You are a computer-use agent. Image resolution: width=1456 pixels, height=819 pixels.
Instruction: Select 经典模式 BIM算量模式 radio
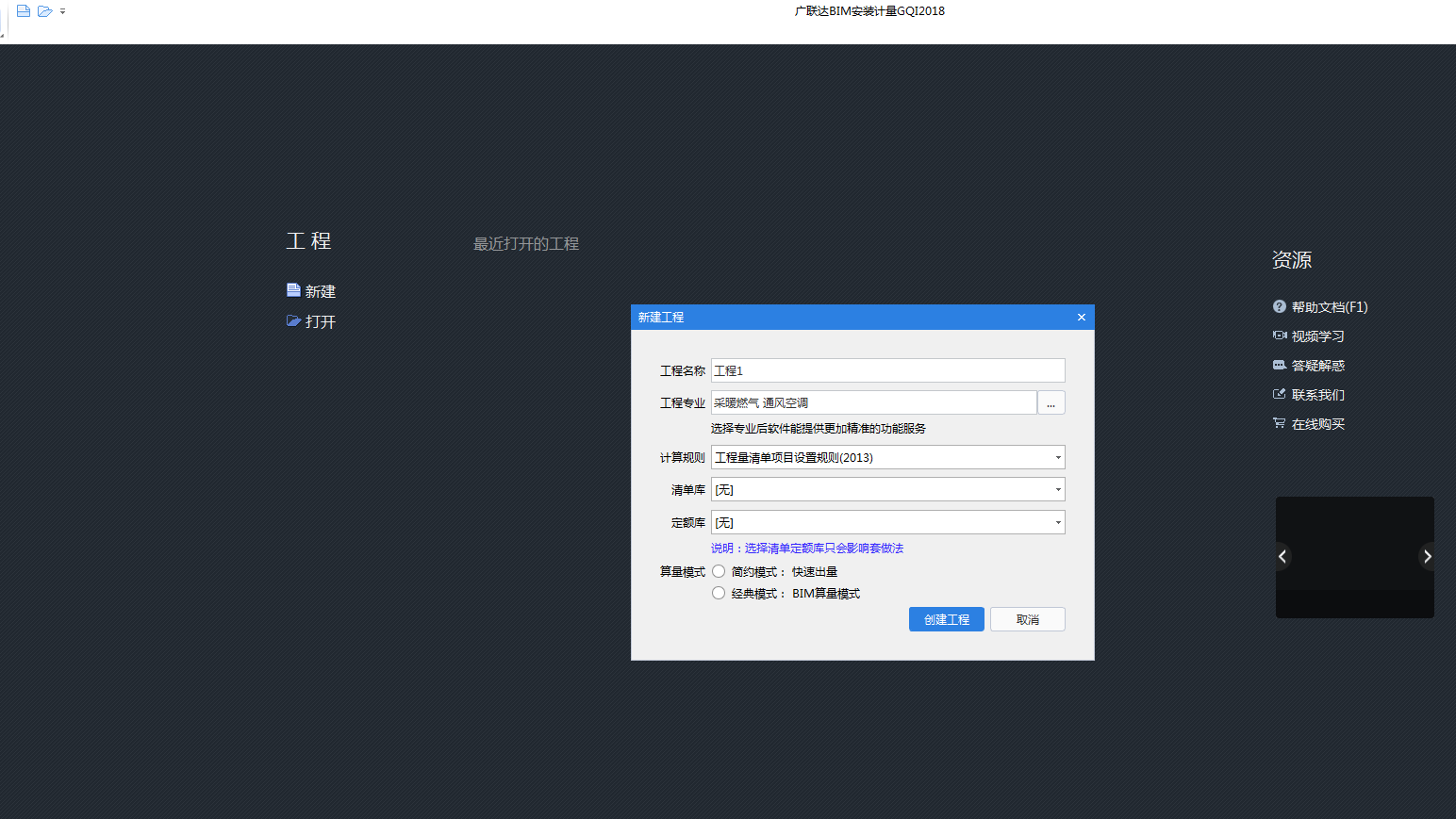[719, 593]
